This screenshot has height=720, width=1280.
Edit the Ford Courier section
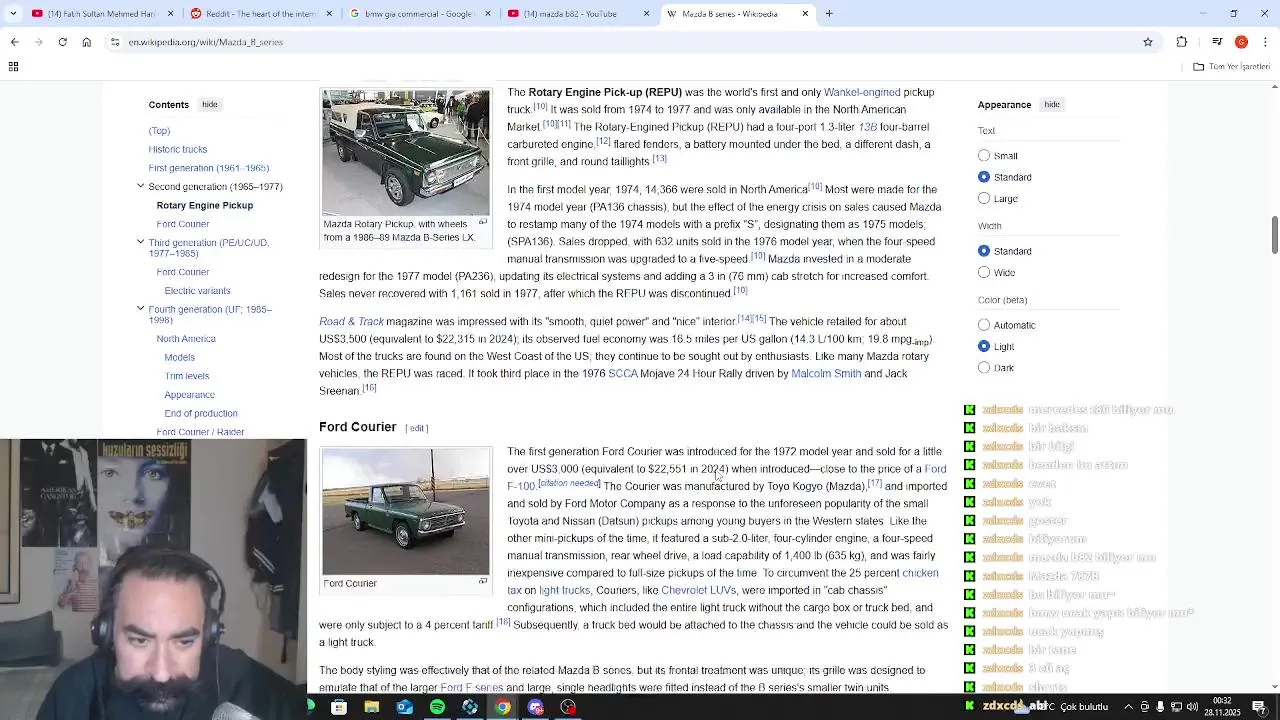tap(417, 428)
